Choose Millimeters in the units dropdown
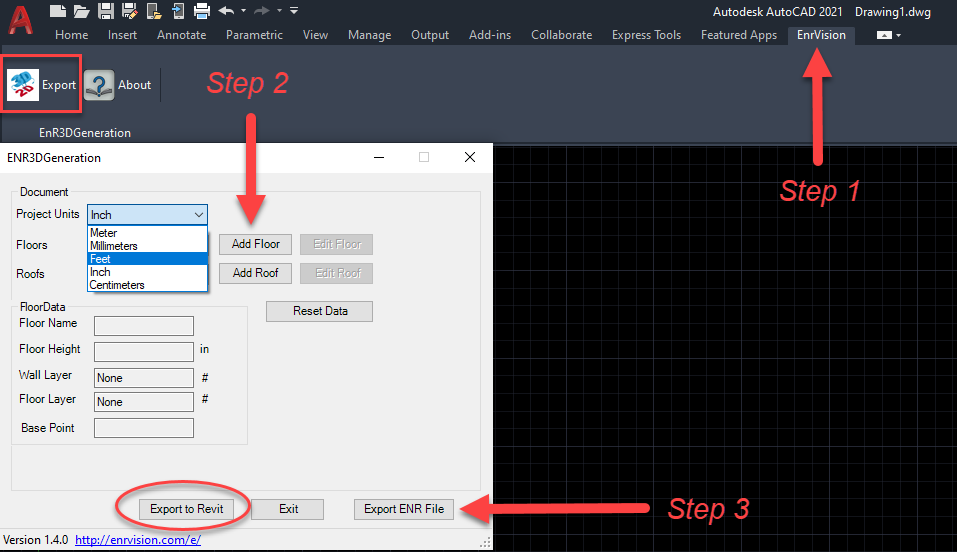 [x=147, y=246]
